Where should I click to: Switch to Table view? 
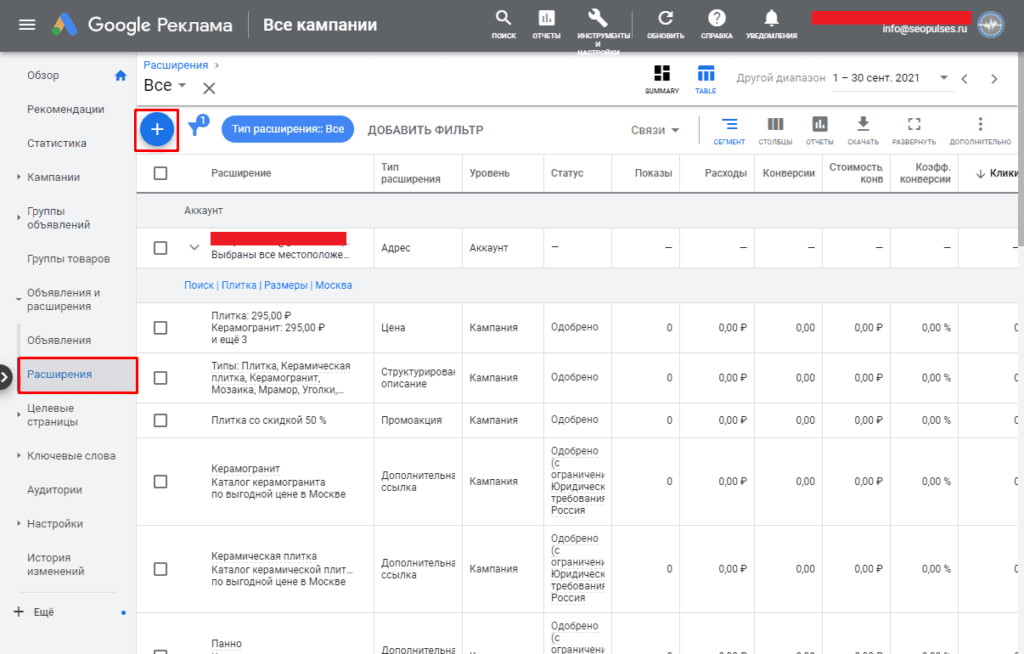coord(705,79)
